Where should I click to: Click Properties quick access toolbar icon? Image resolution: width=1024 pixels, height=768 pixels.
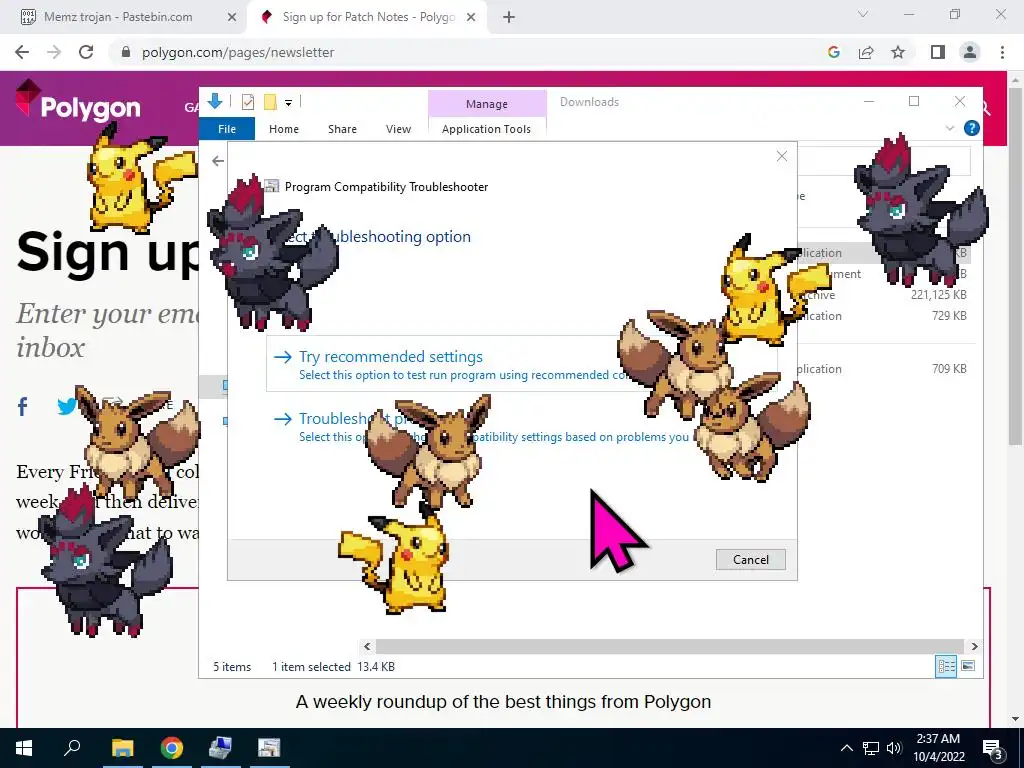(248, 102)
